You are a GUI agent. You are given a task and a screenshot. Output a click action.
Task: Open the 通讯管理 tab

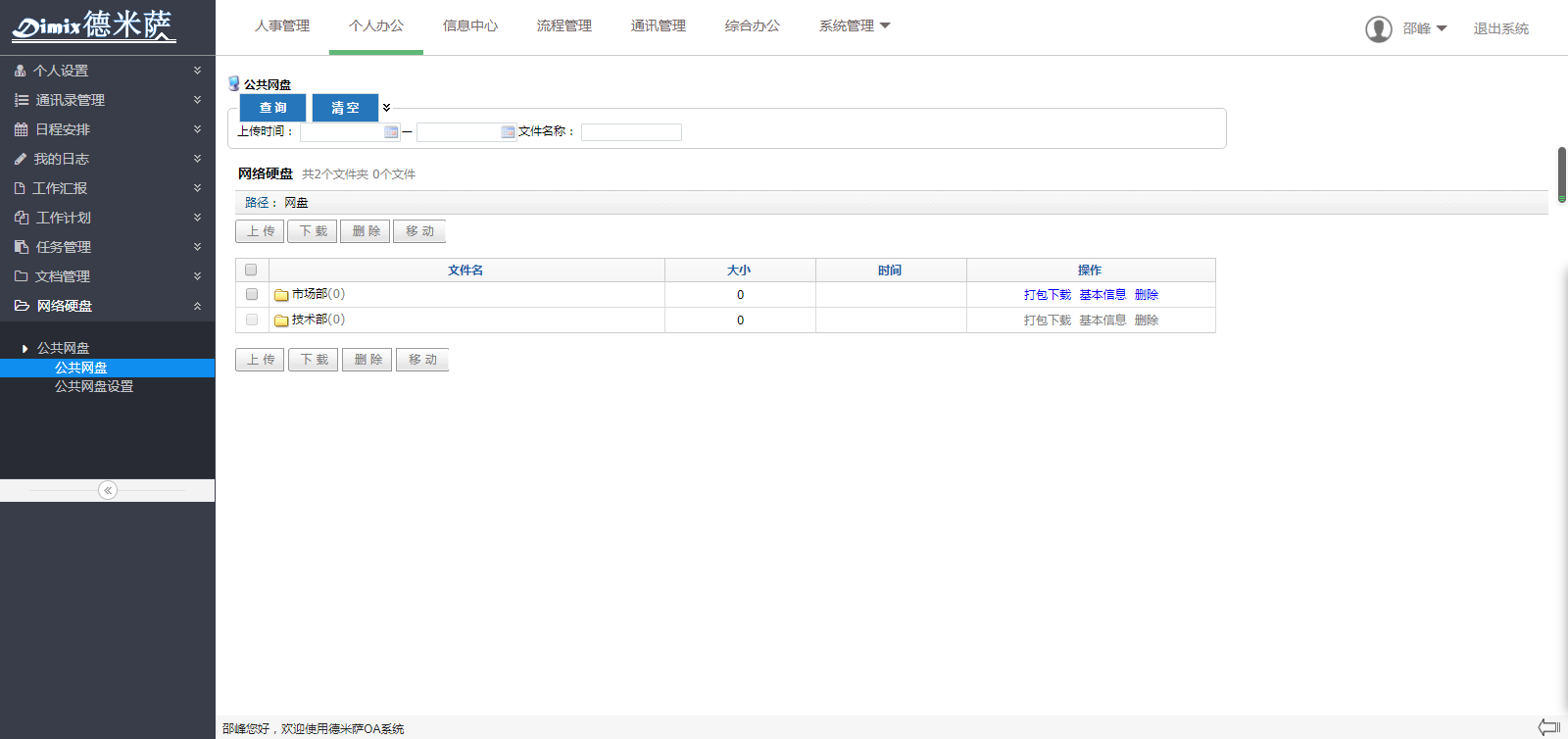[x=659, y=26]
